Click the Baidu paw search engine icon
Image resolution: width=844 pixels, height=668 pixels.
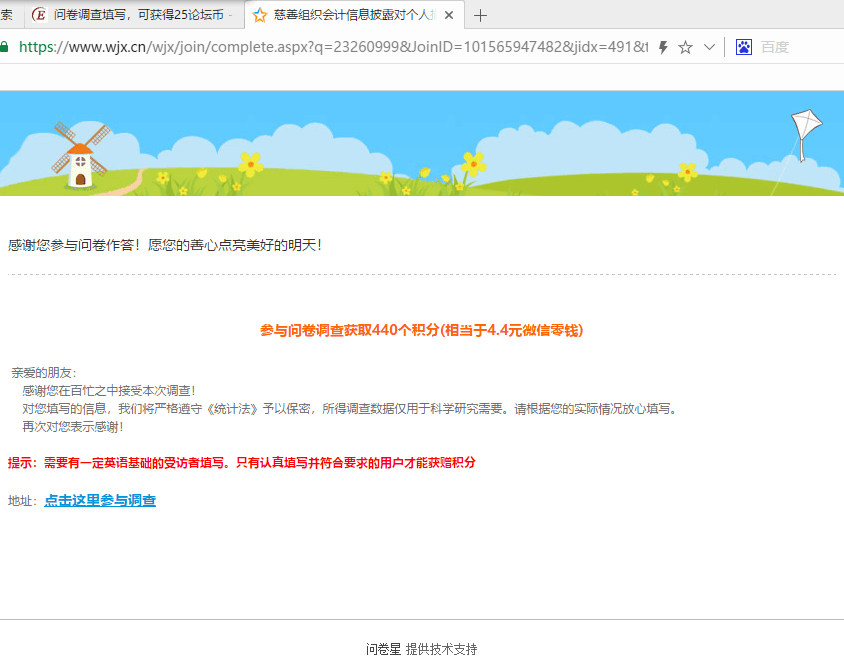[x=744, y=47]
